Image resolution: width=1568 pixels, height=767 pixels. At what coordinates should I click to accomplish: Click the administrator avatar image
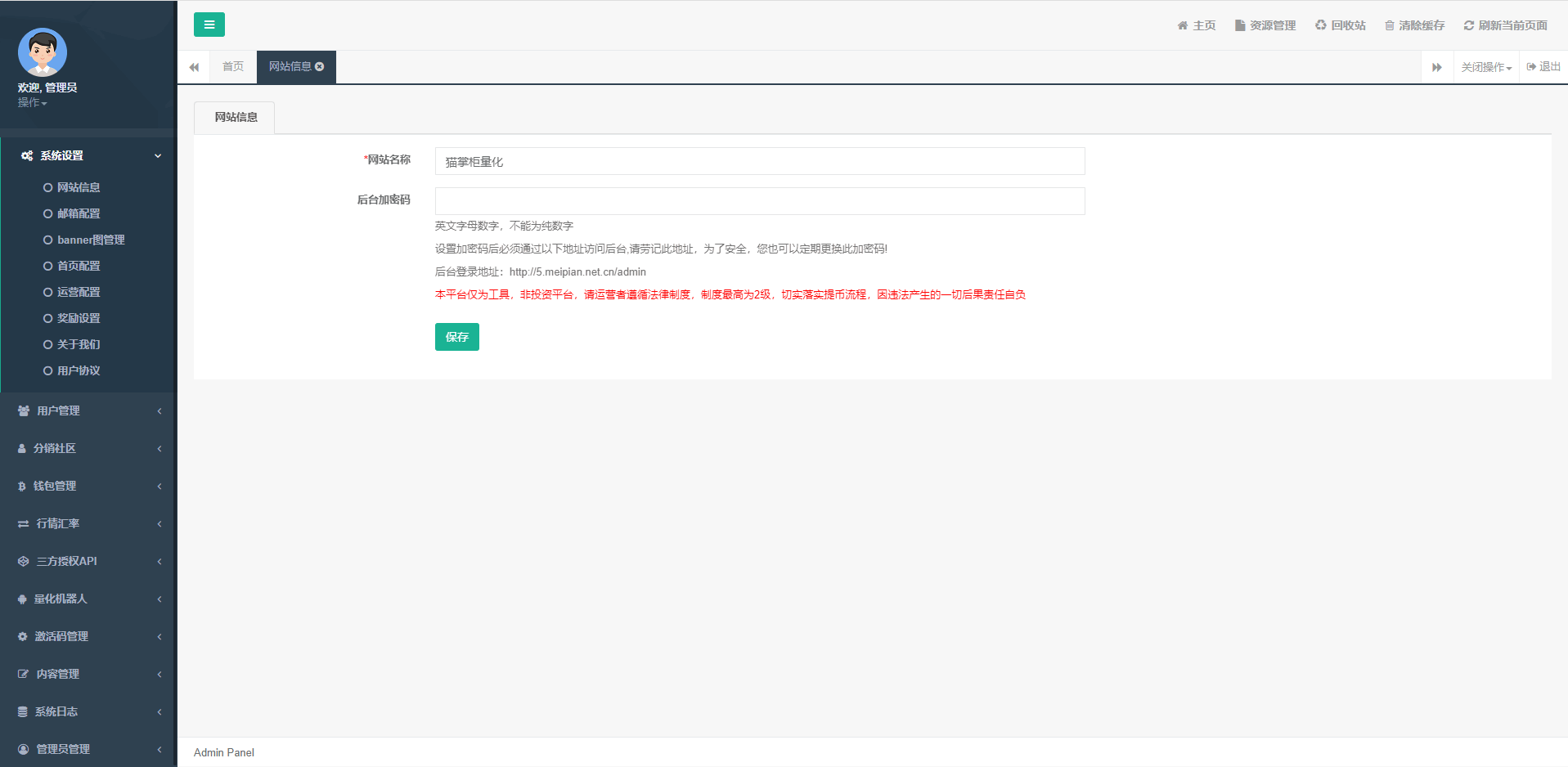(x=43, y=52)
